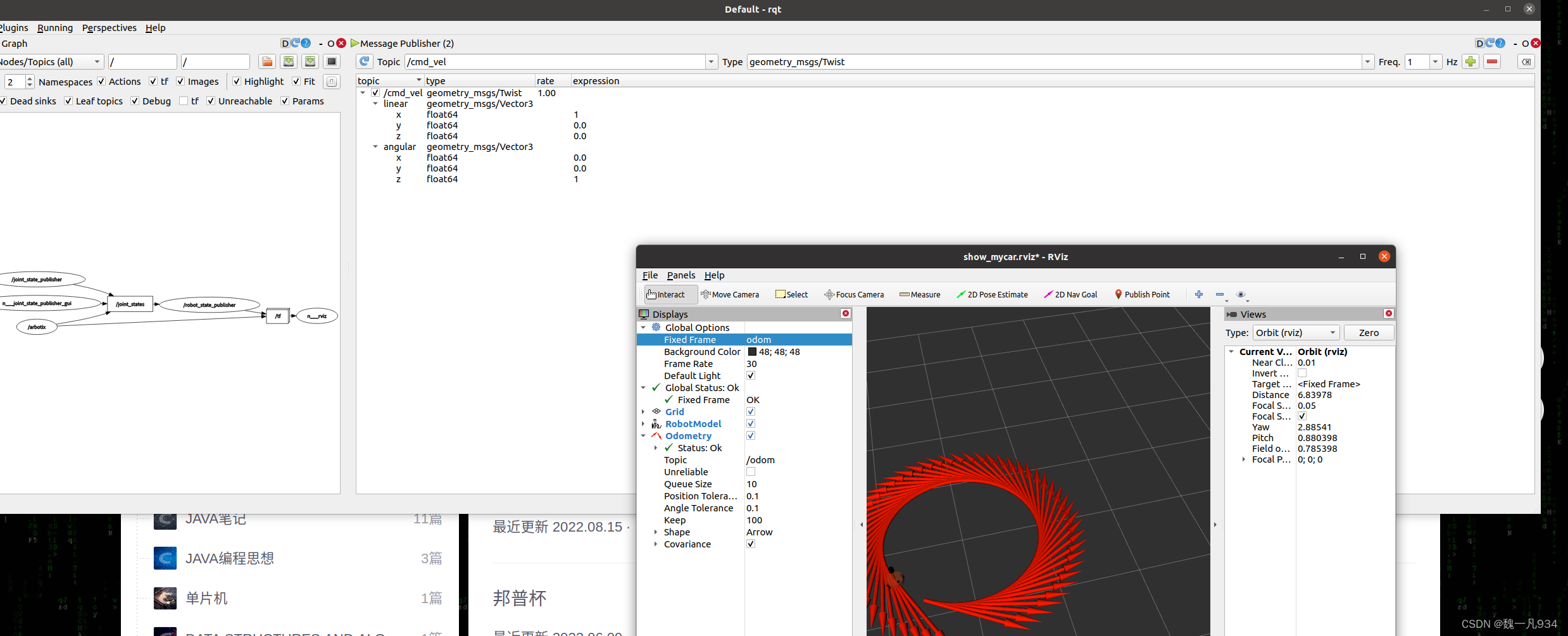Click the fit-in-view icon beside Fit checkbox
Image resolution: width=1568 pixels, height=636 pixels.
(x=332, y=82)
